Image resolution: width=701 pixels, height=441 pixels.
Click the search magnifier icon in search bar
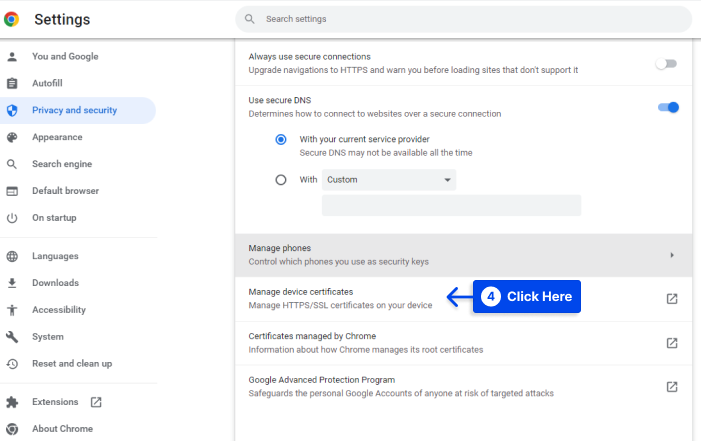249,19
